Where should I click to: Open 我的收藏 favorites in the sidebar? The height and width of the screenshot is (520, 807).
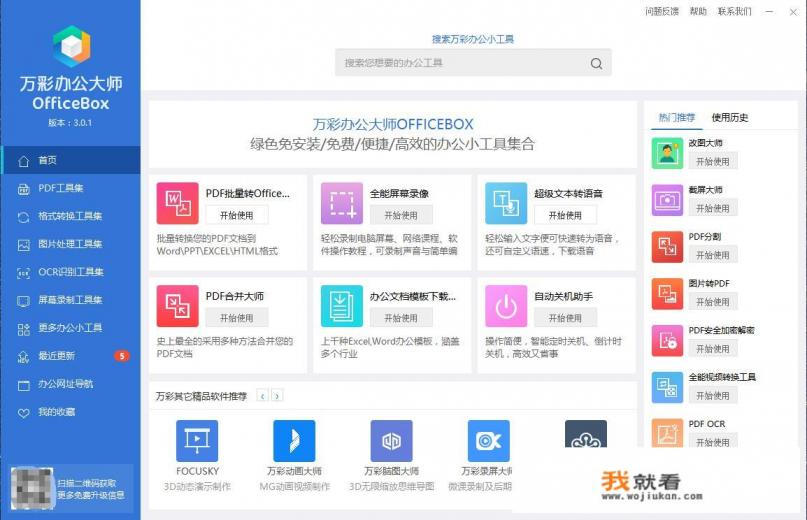coord(71,412)
